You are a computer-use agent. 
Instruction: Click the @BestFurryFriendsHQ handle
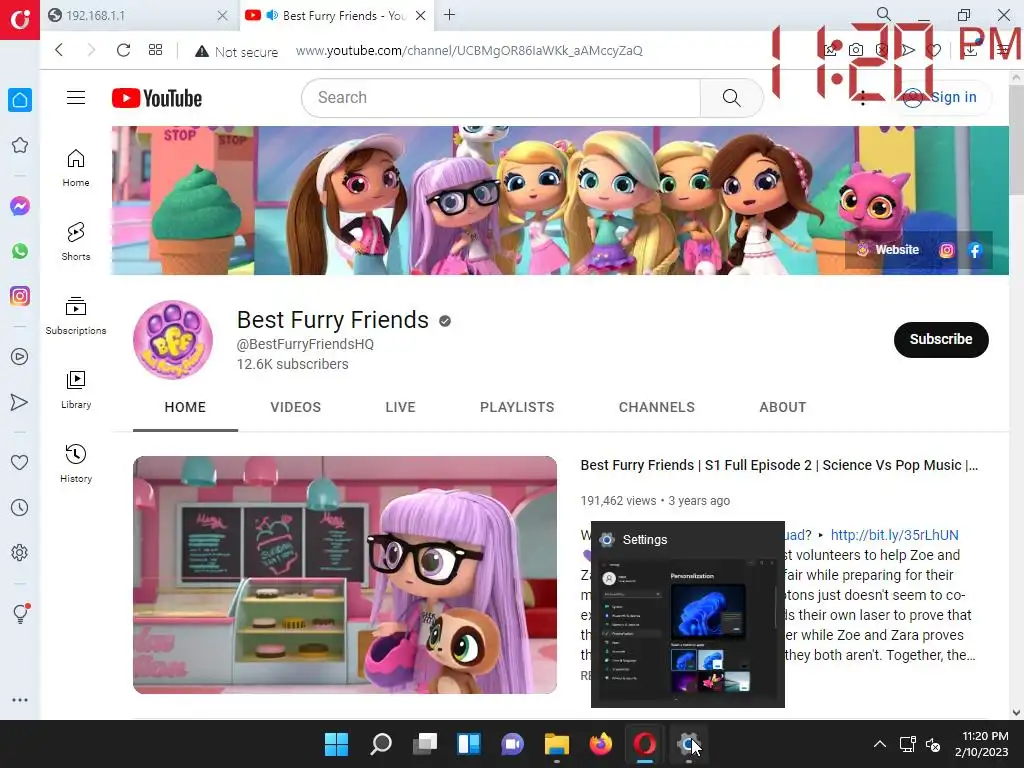pos(305,344)
